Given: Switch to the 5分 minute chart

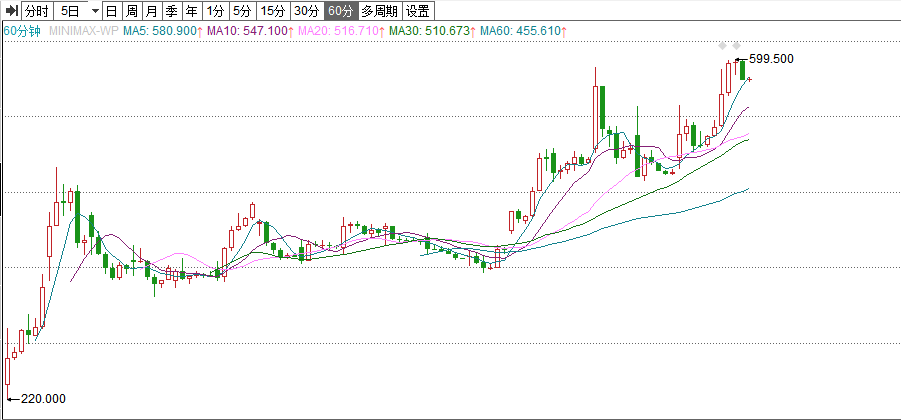Looking at the screenshot, I should click(x=242, y=10).
